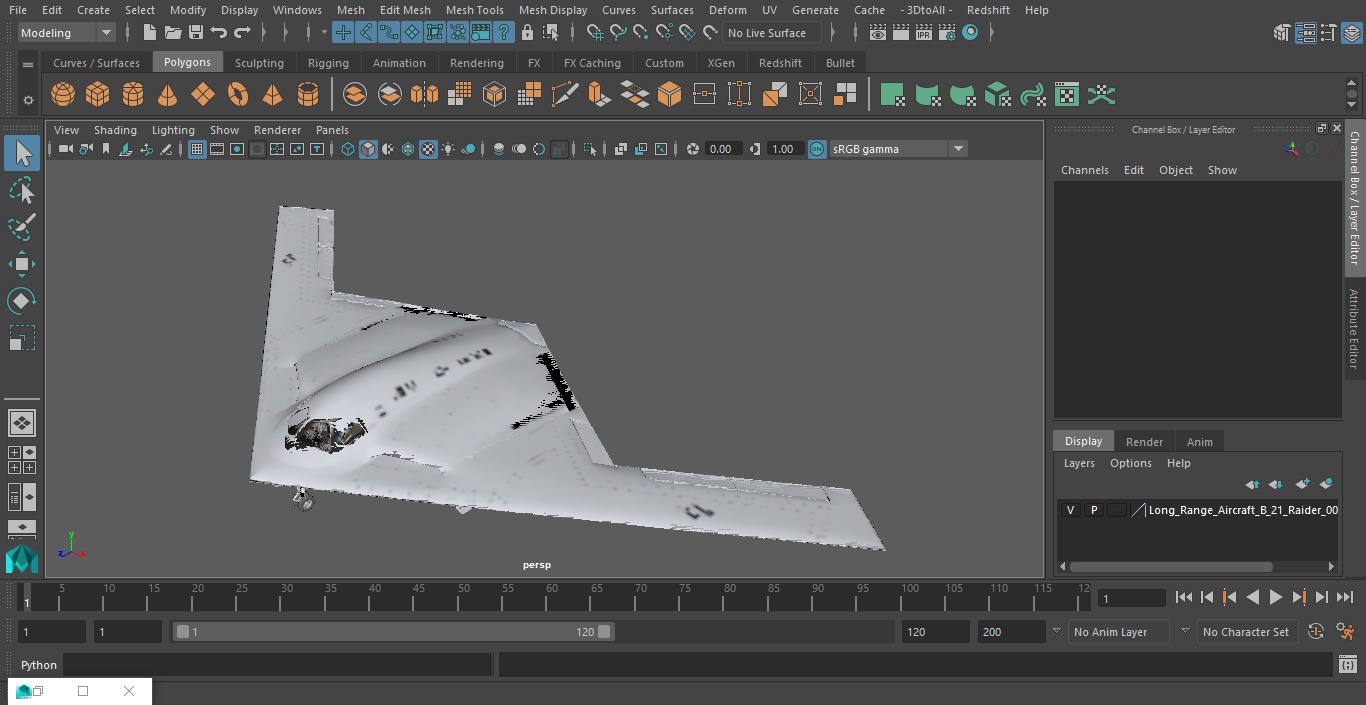Open the Options menu in Layer Editor
This screenshot has height=705, width=1366.
click(x=1131, y=463)
